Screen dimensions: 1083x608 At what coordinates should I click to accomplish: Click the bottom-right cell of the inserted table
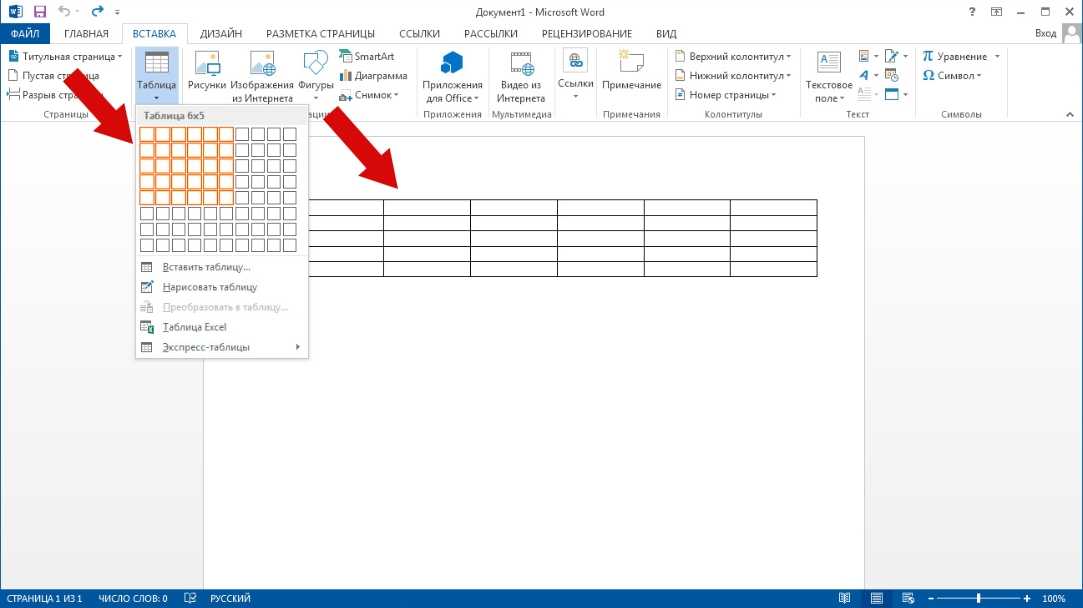[774, 269]
